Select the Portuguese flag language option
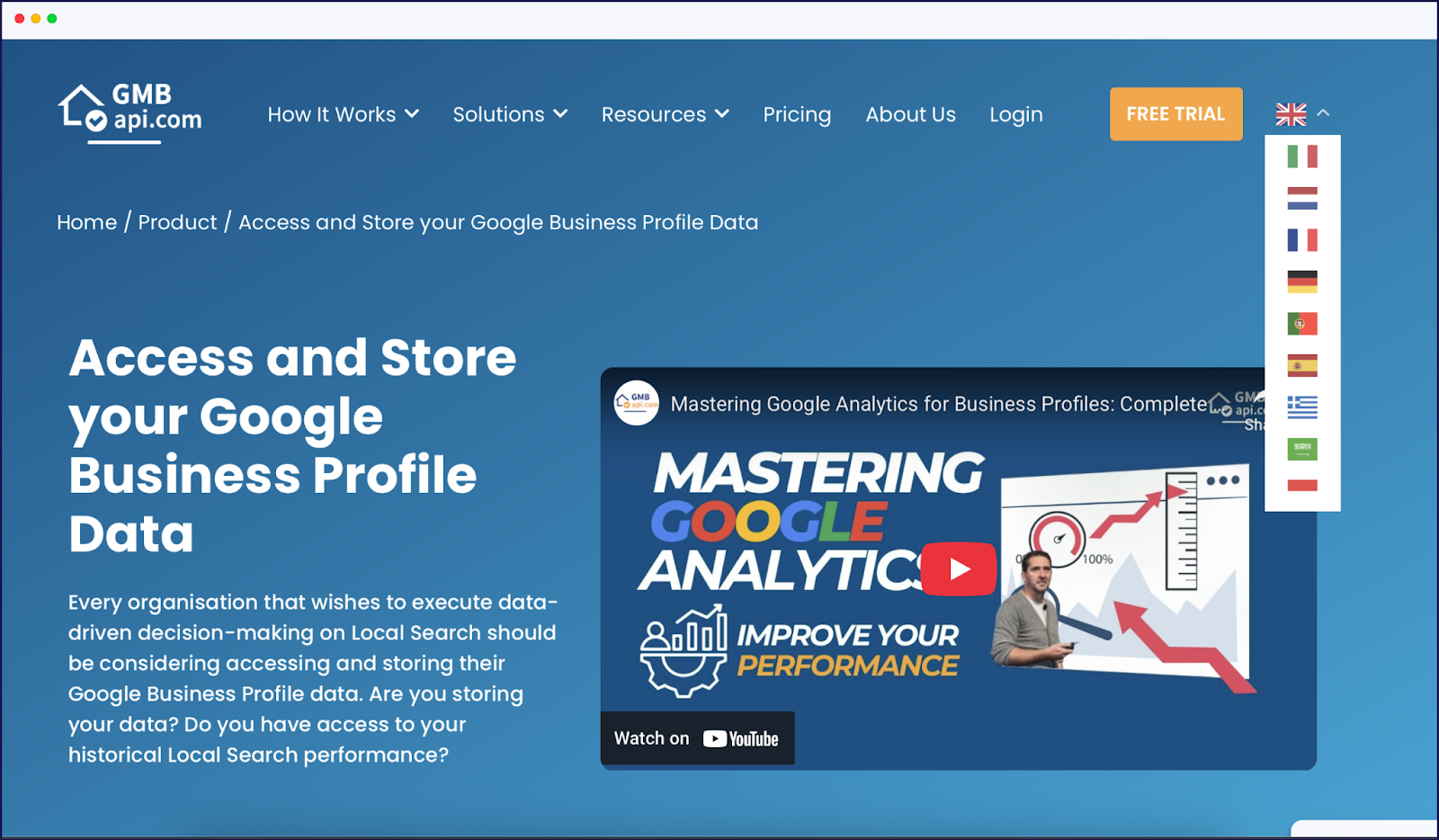 pos(1302,324)
